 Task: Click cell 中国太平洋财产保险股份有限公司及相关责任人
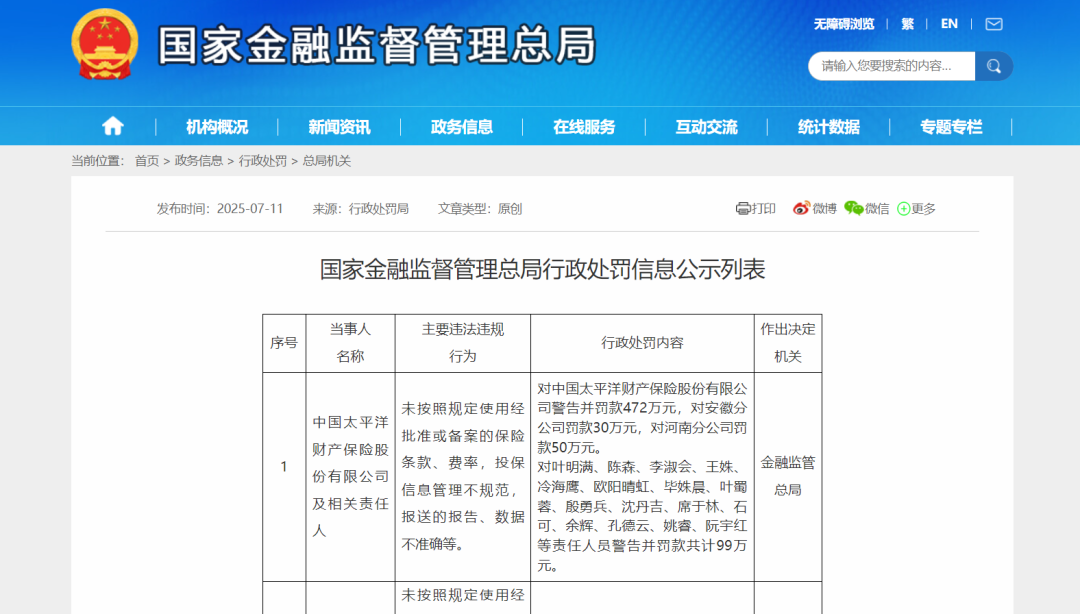point(350,477)
